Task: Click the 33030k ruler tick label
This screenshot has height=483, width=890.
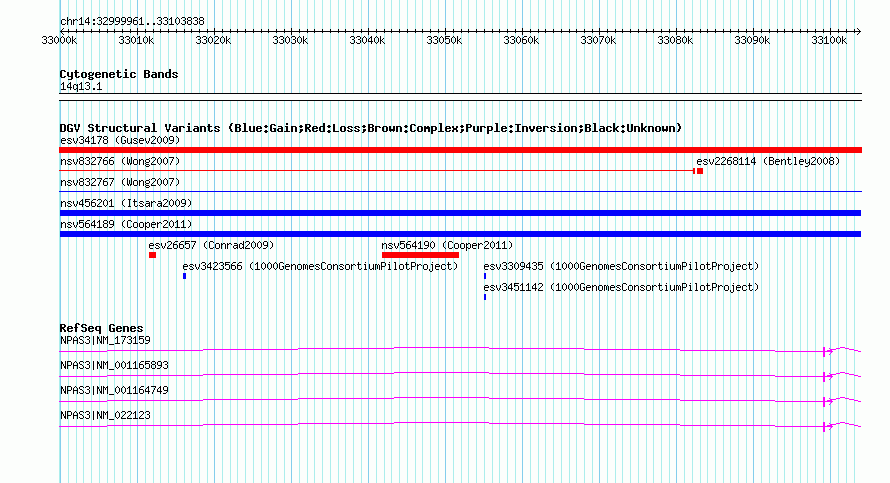Action: click(290, 40)
